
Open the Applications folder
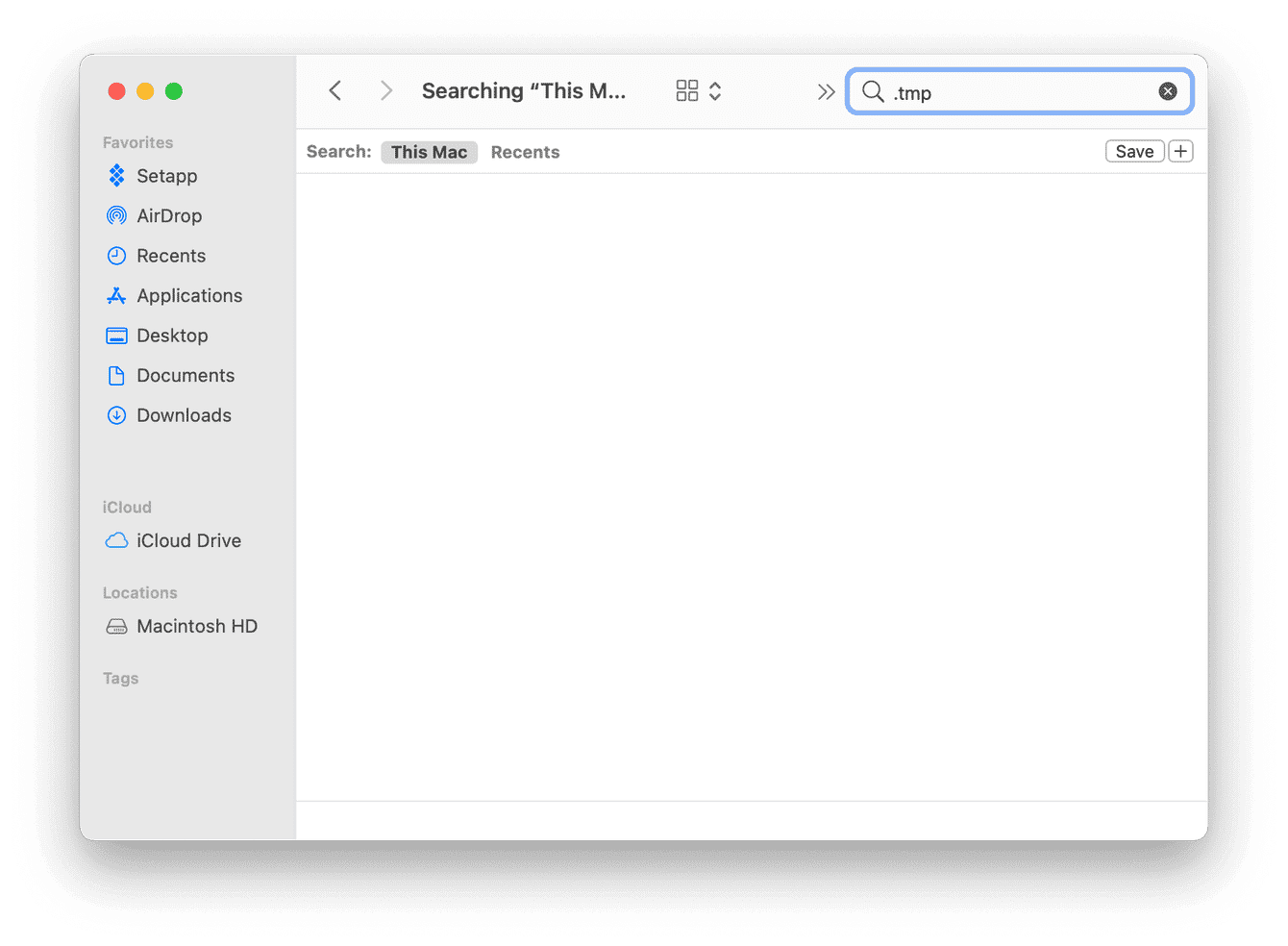(x=188, y=295)
